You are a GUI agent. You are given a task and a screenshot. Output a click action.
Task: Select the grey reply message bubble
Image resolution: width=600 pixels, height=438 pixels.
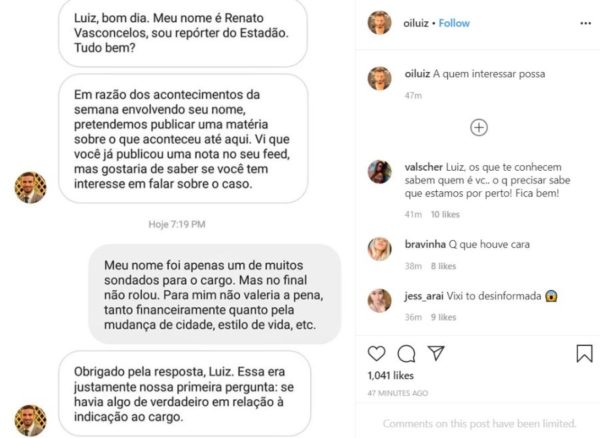coord(215,294)
